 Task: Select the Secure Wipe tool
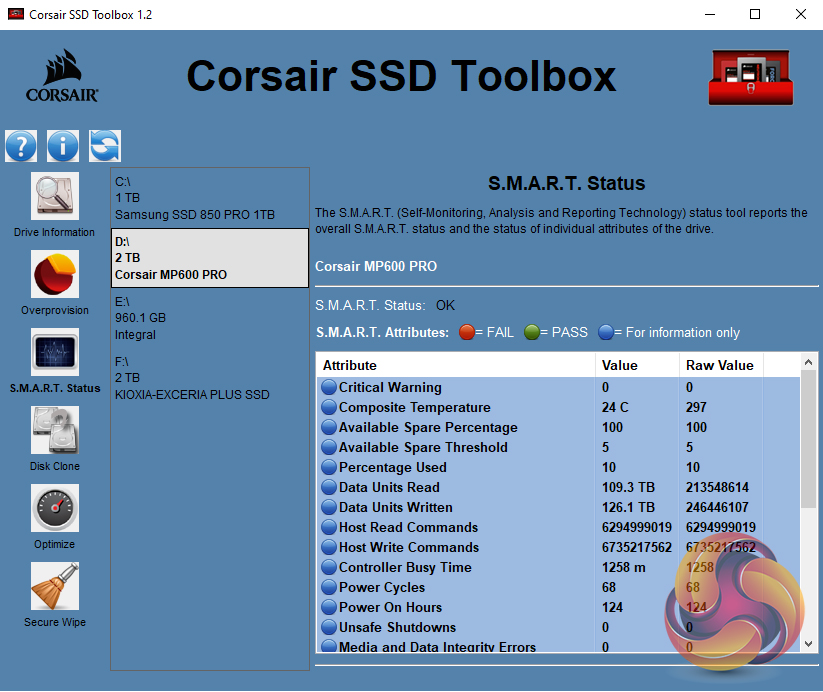coord(54,587)
